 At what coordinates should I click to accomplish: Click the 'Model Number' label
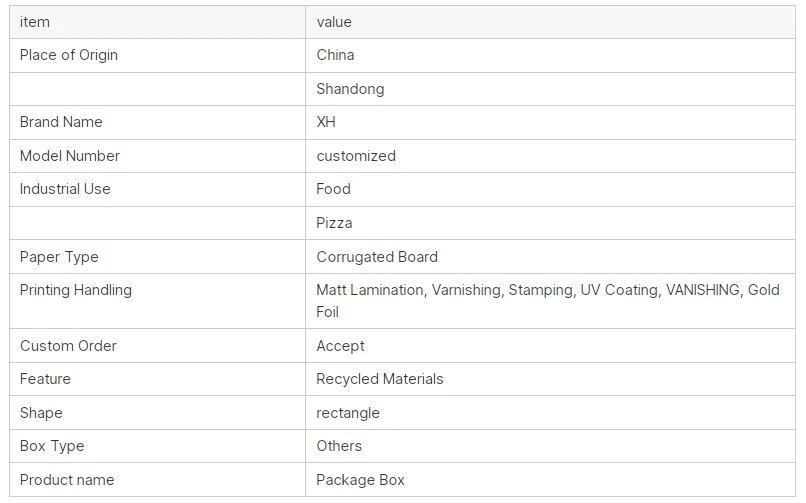pyautogui.click(x=70, y=156)
